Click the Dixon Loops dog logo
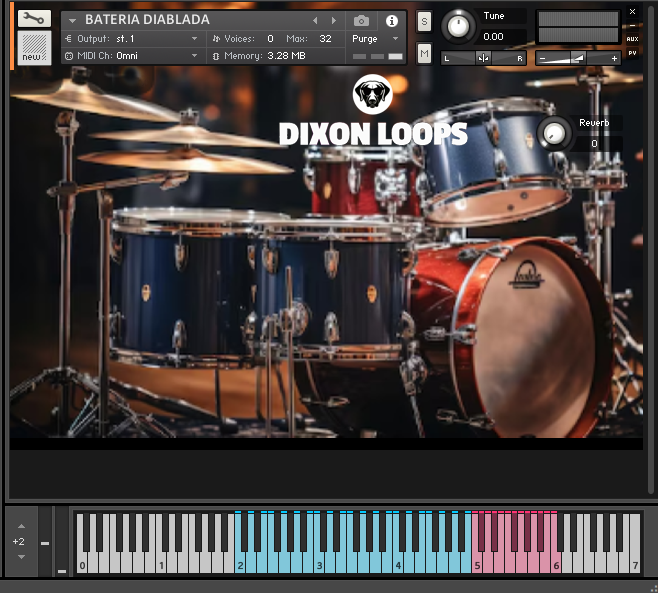Image resolution: width=658 pixels, height=593 pixels. click(372, 95)
